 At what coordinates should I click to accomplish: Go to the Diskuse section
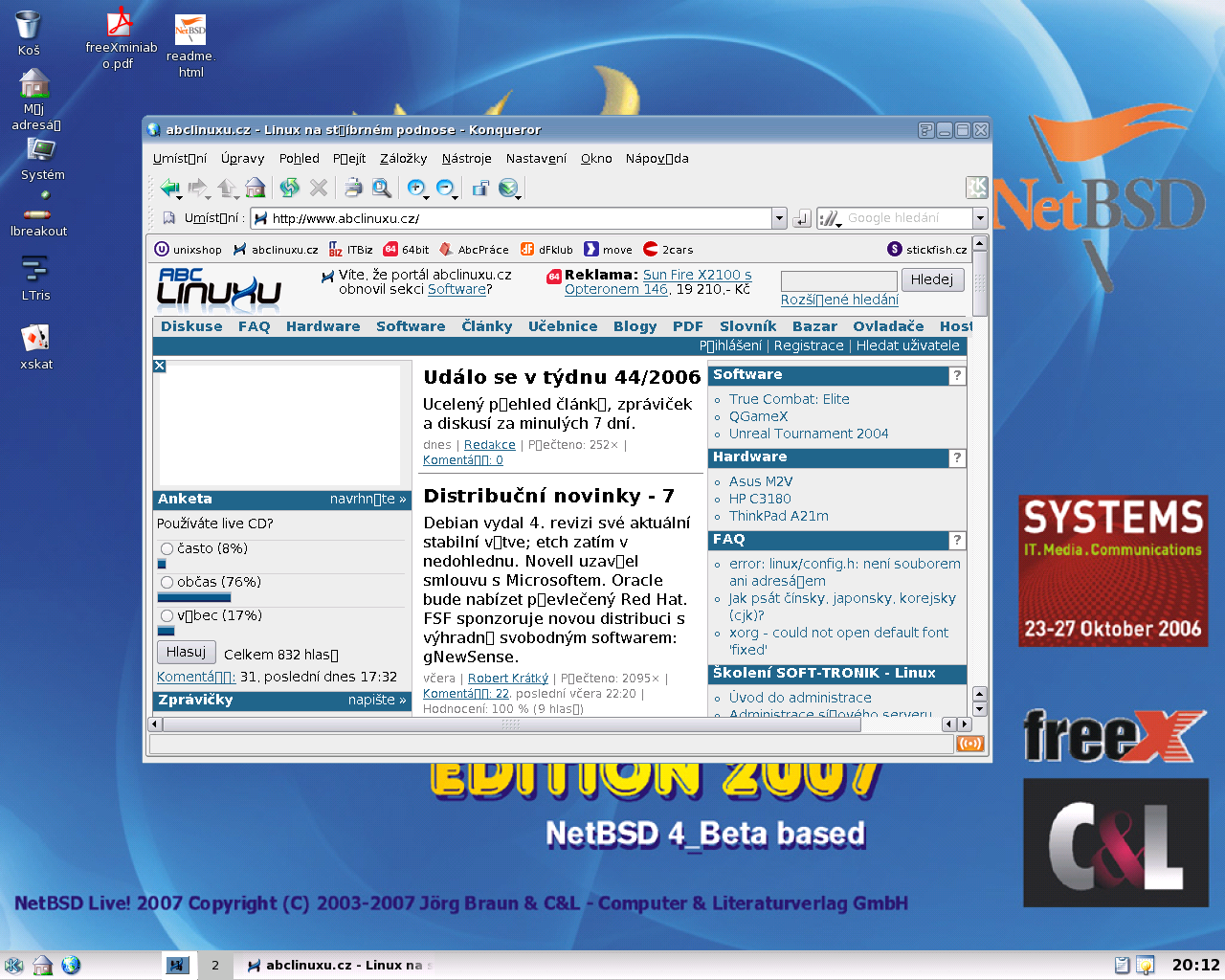(x=191, y=326)
